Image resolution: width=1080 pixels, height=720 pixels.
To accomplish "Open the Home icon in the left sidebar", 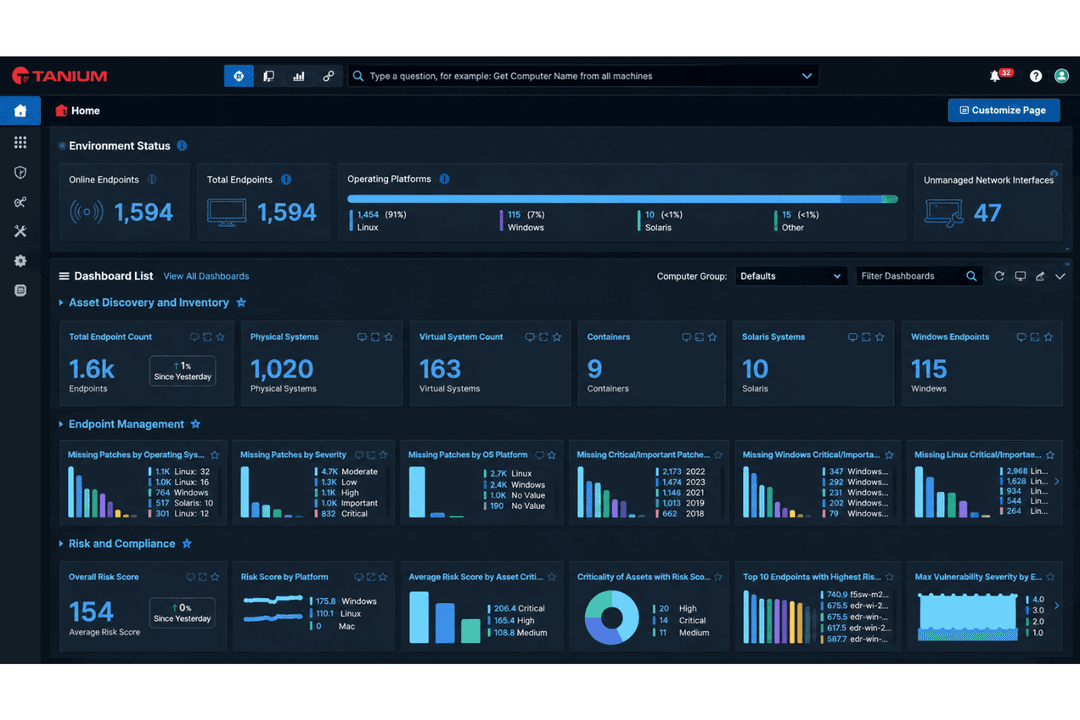I will [x=20, y=110].
